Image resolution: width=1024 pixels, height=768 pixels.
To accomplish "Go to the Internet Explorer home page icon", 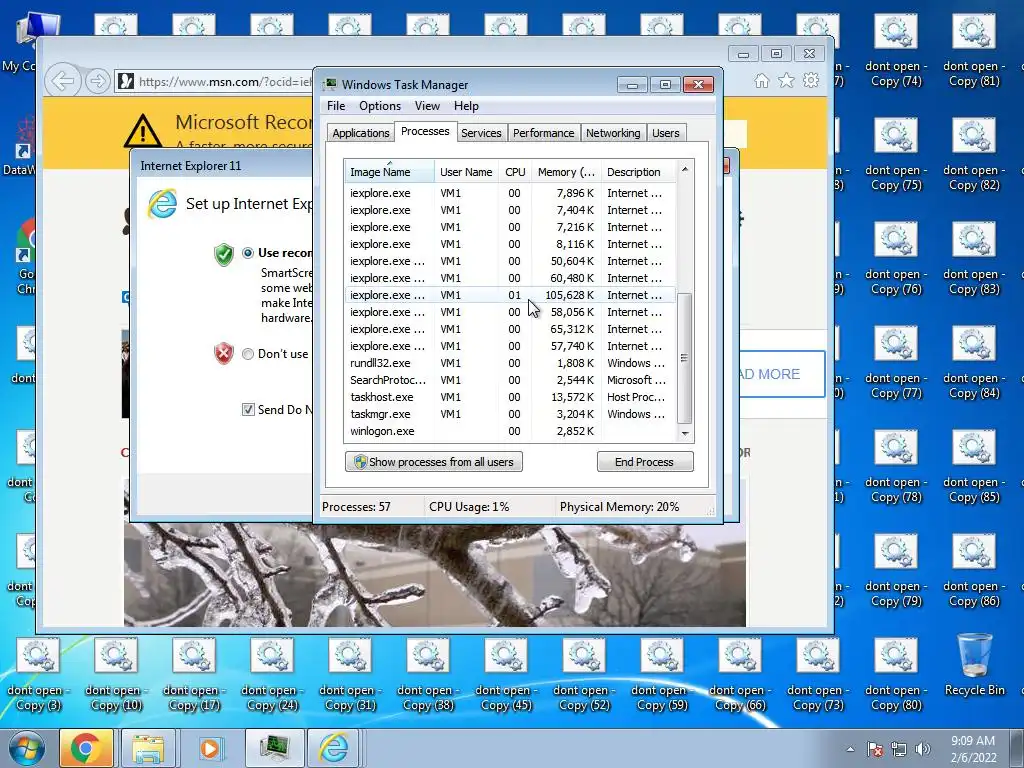I will (x=761, y=80).
